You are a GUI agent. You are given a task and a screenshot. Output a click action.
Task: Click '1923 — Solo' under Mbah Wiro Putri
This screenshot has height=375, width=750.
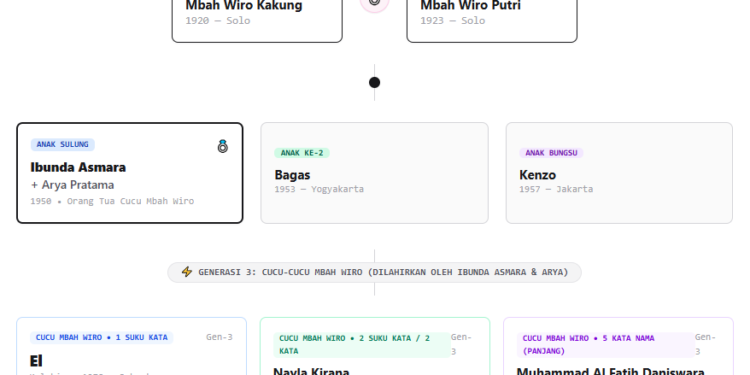coord(453,21)
